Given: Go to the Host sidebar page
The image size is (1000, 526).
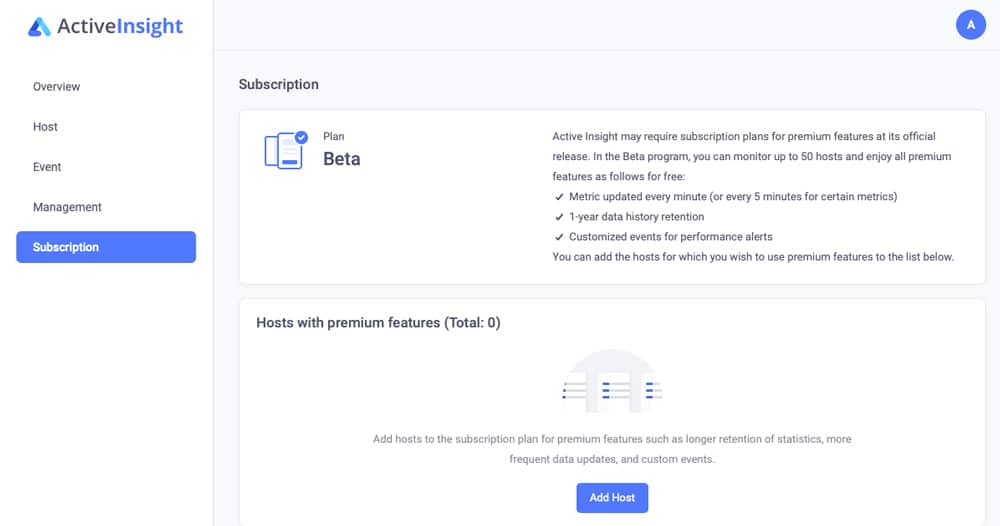Looking at the screenshot, I should pyautogui.click(x=45, y=127).
